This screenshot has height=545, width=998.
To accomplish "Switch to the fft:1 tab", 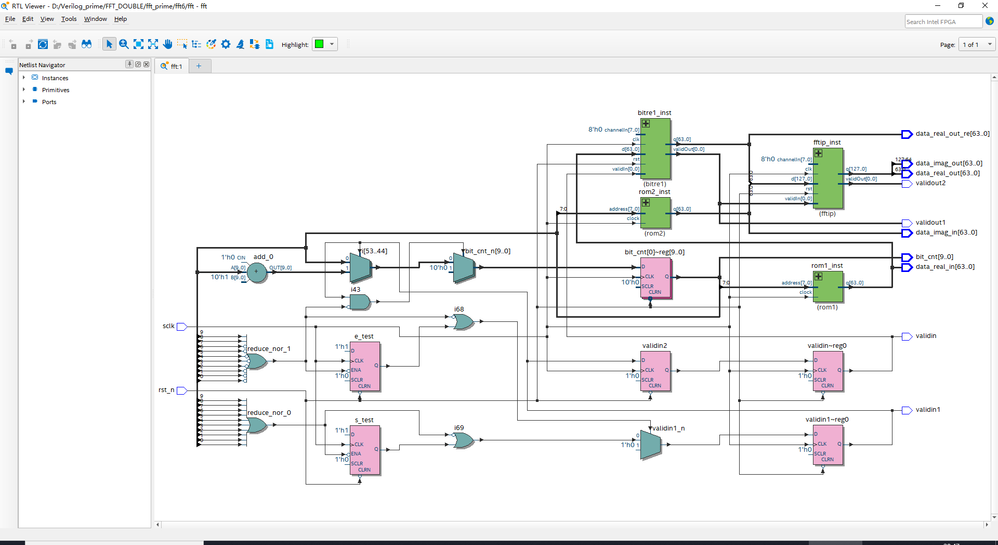I will click(x=174, y=66).
